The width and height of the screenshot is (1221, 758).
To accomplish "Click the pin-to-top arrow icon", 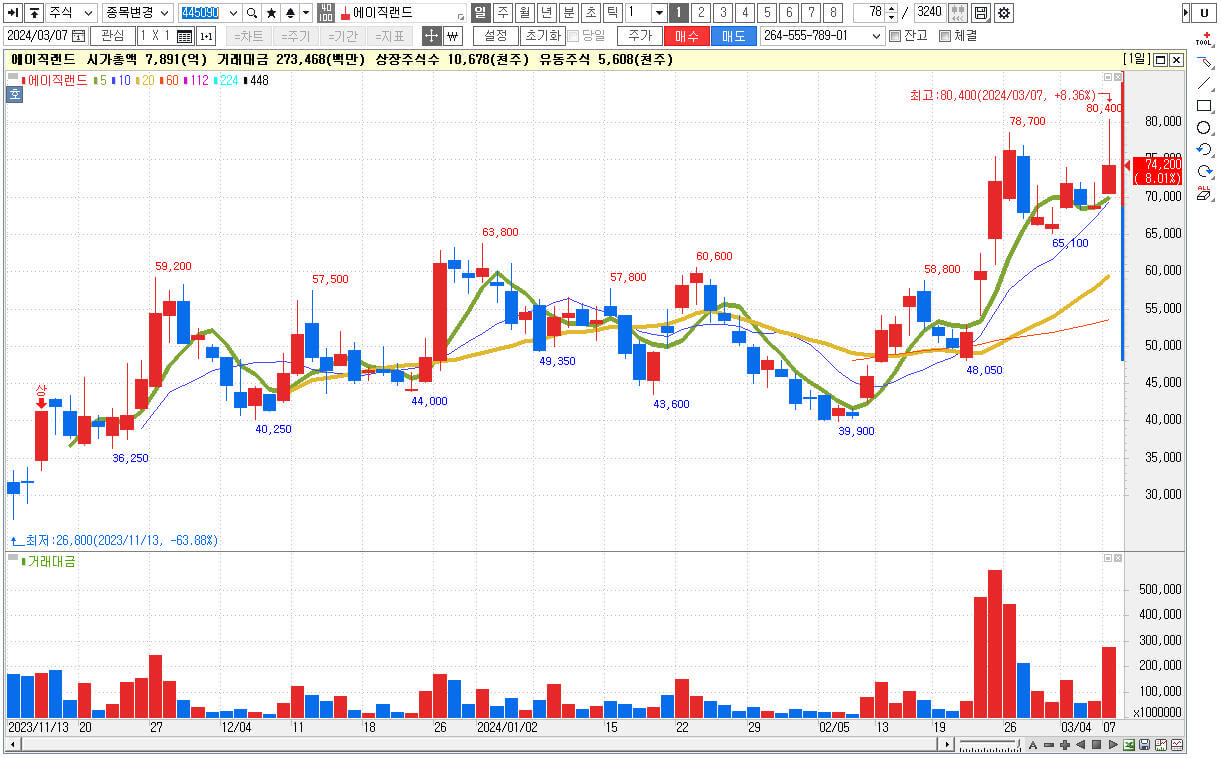I will coord(34,13).
